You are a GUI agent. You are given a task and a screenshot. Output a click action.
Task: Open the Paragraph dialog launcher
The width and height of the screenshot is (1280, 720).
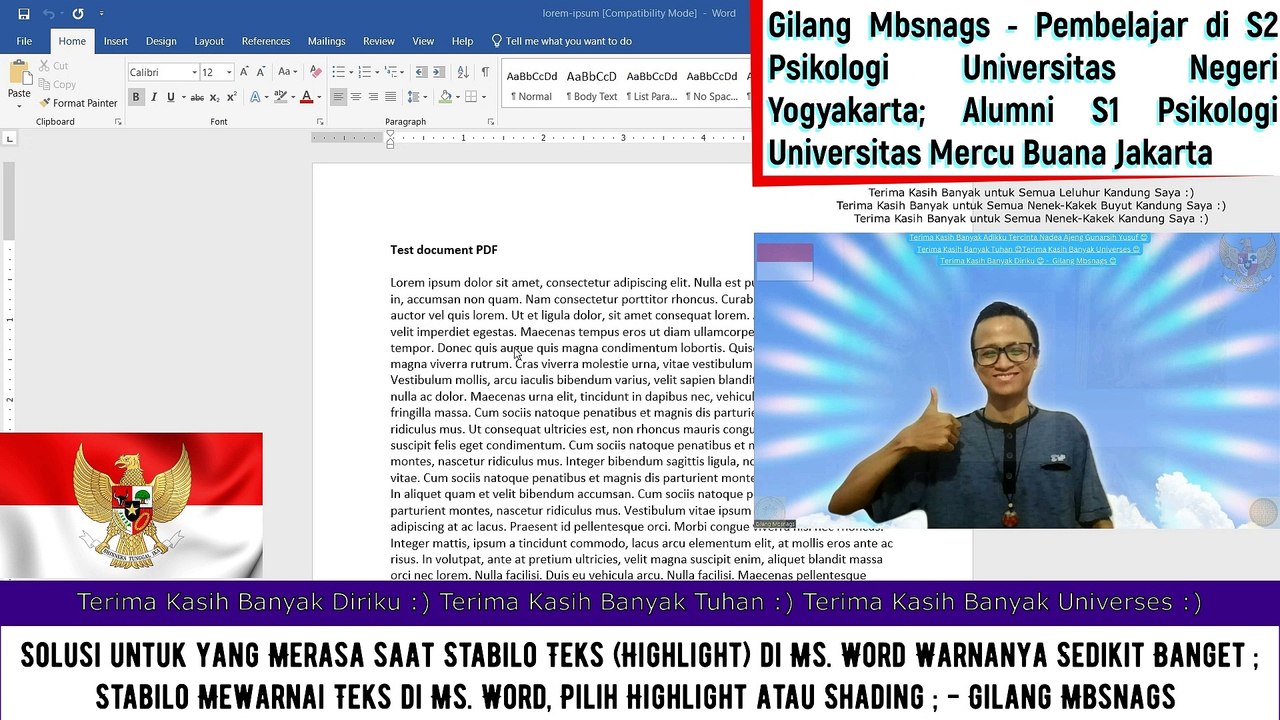[x=491, y=122]
